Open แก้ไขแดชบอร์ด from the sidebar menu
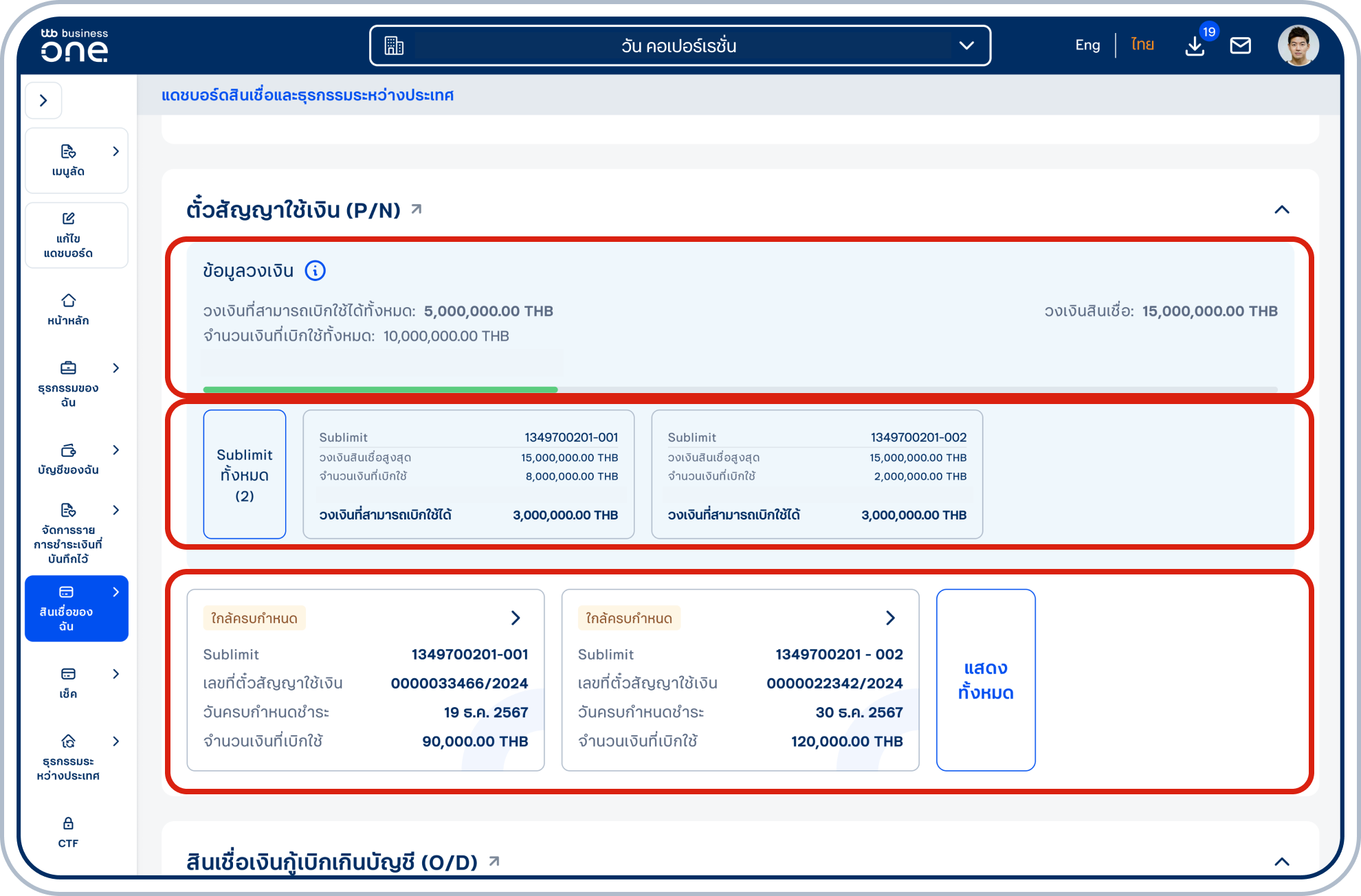The image size is (1361, 896). click(76, 235)
